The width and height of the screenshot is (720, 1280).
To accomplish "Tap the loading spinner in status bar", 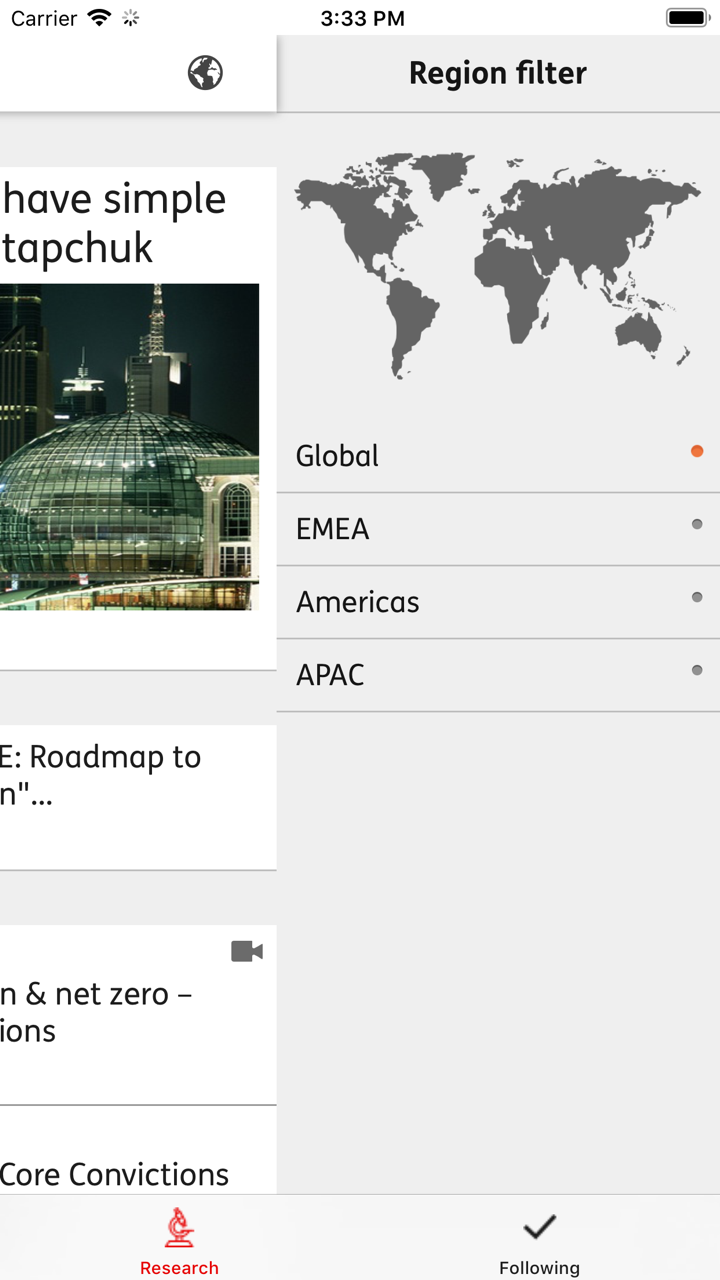I will [131, 18].
